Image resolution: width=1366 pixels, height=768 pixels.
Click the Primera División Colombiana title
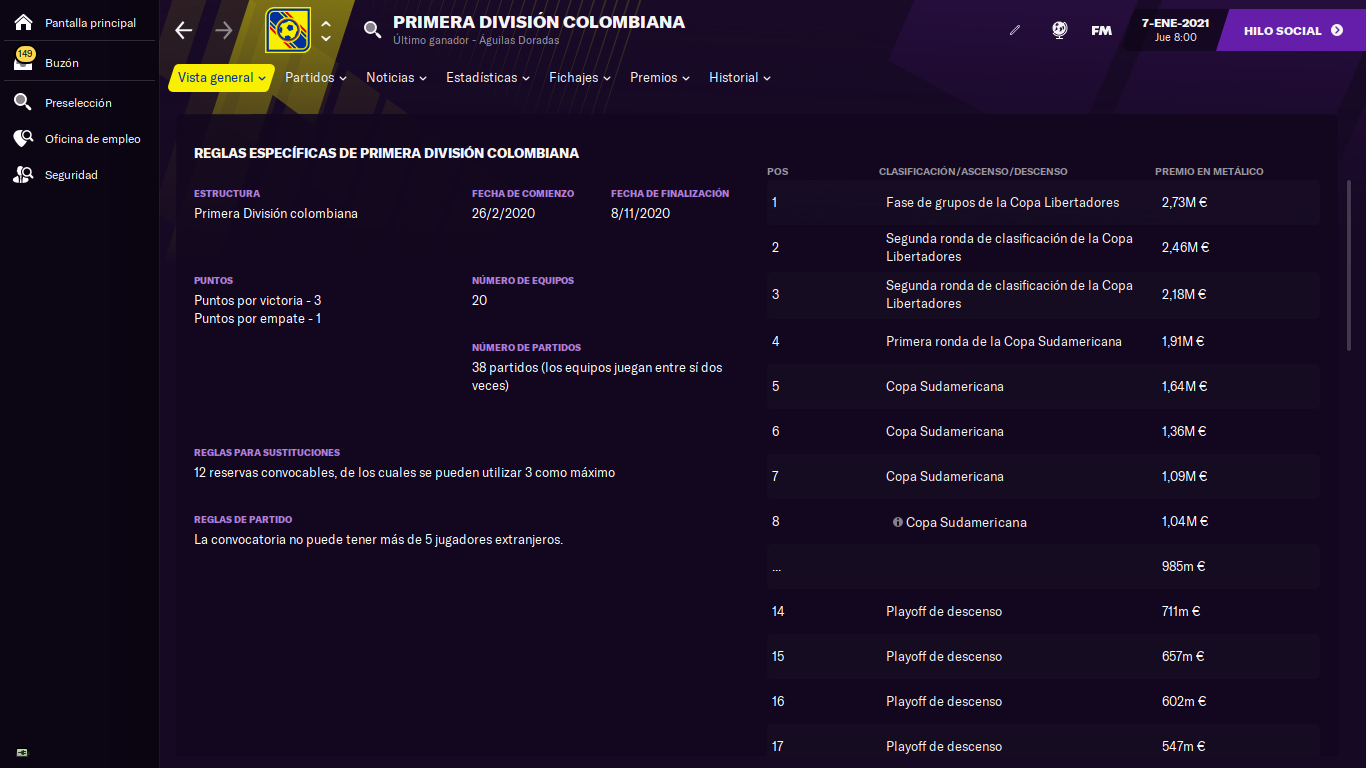[x=539, y=22]
